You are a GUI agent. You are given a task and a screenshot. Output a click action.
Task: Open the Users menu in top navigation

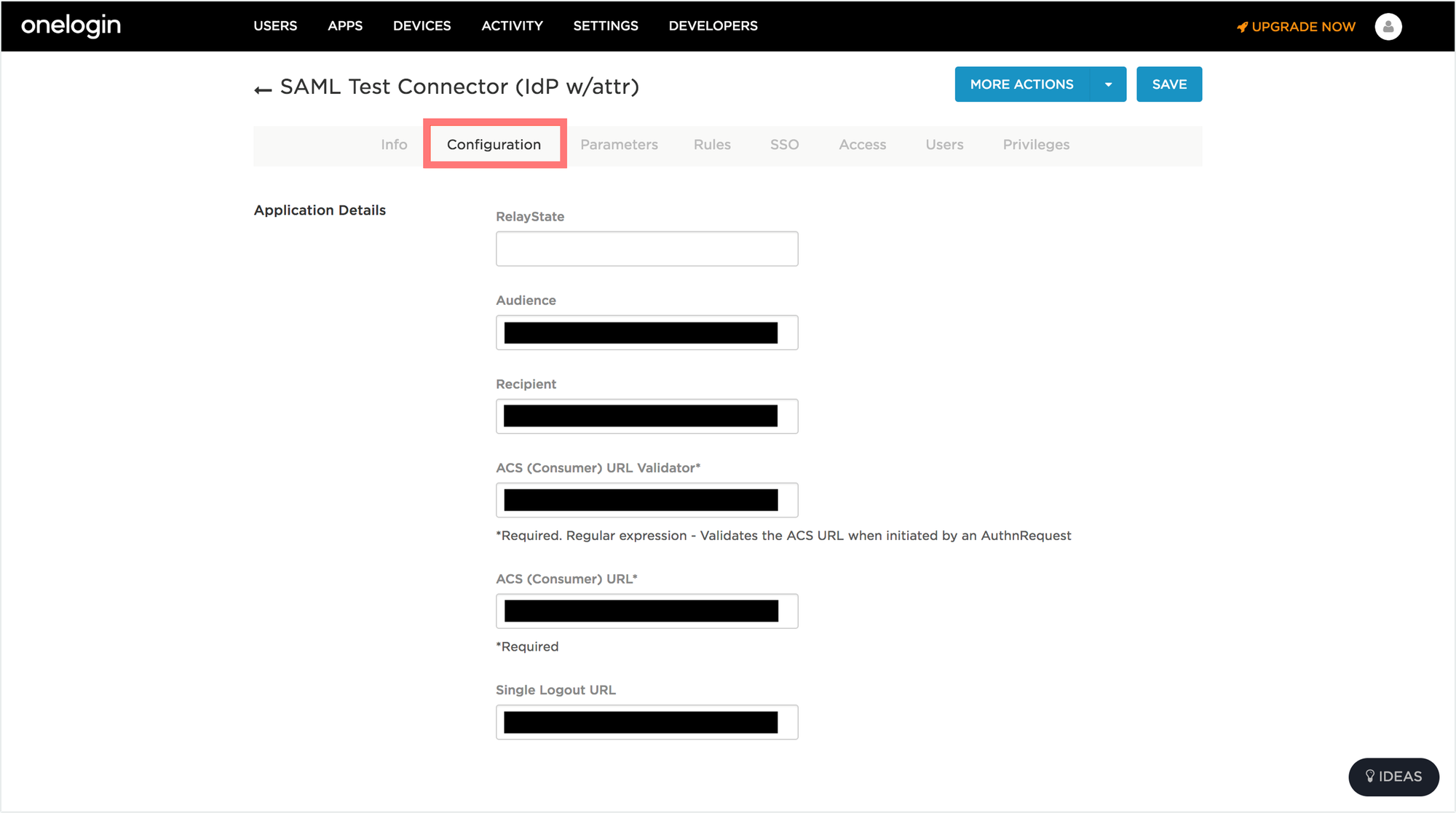coord(275,26)
